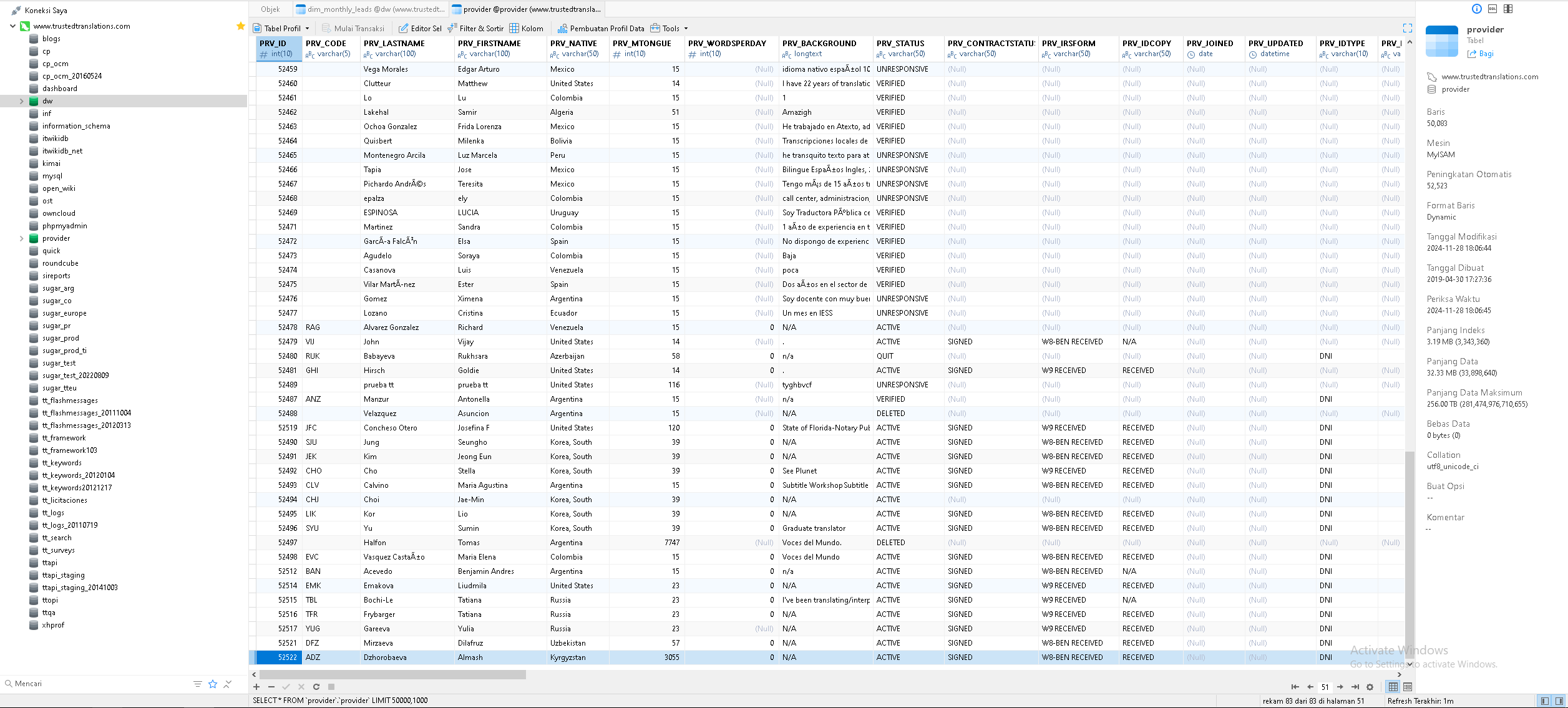Click the horizontal scrollbar of data grid
This screenshot has height=708, width=1568.
tap(392, 674)
